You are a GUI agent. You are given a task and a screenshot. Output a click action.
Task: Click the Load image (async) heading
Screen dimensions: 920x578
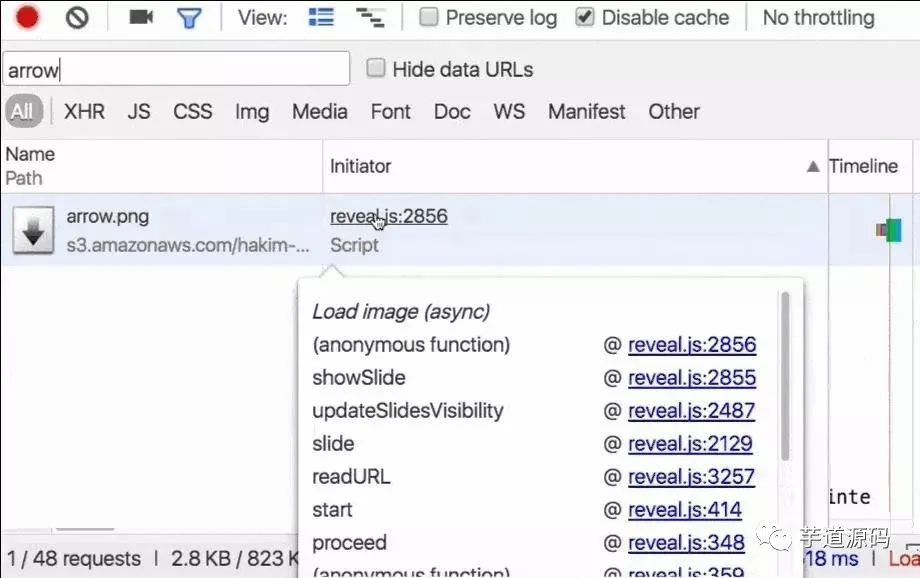[x=401, y=312]
